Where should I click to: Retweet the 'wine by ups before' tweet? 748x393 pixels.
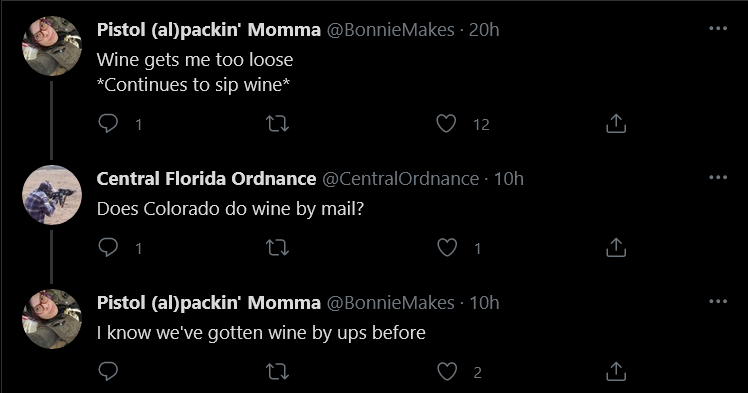[277, 372]
